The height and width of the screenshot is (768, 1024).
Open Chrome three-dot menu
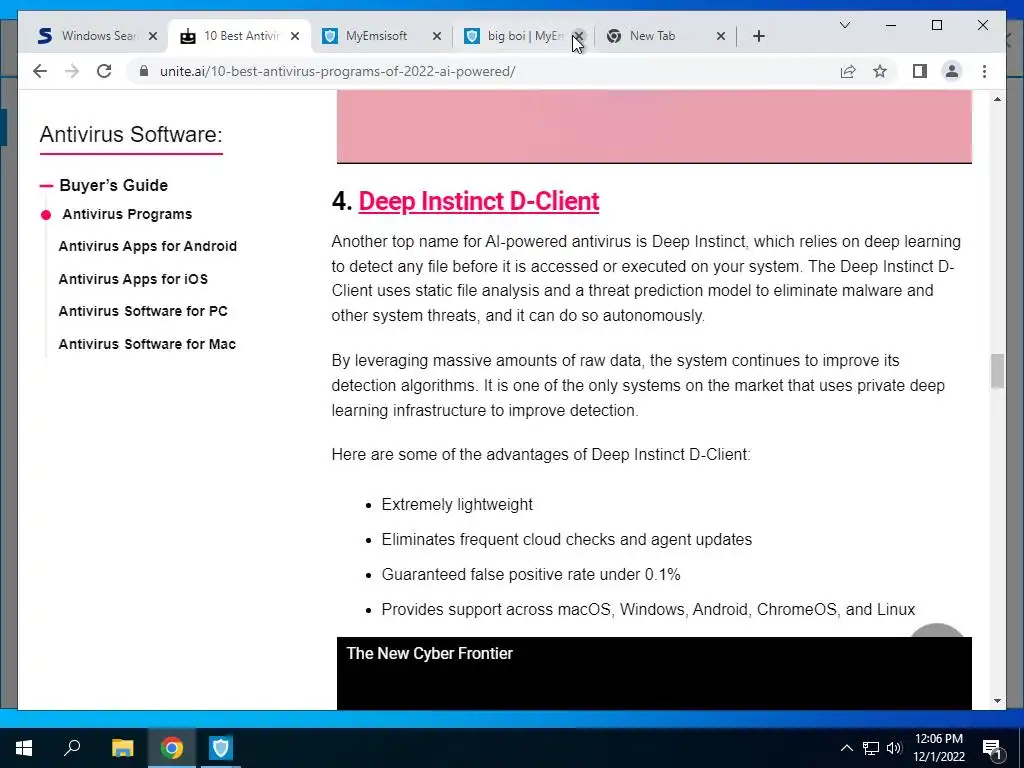(x=984, y=71)
